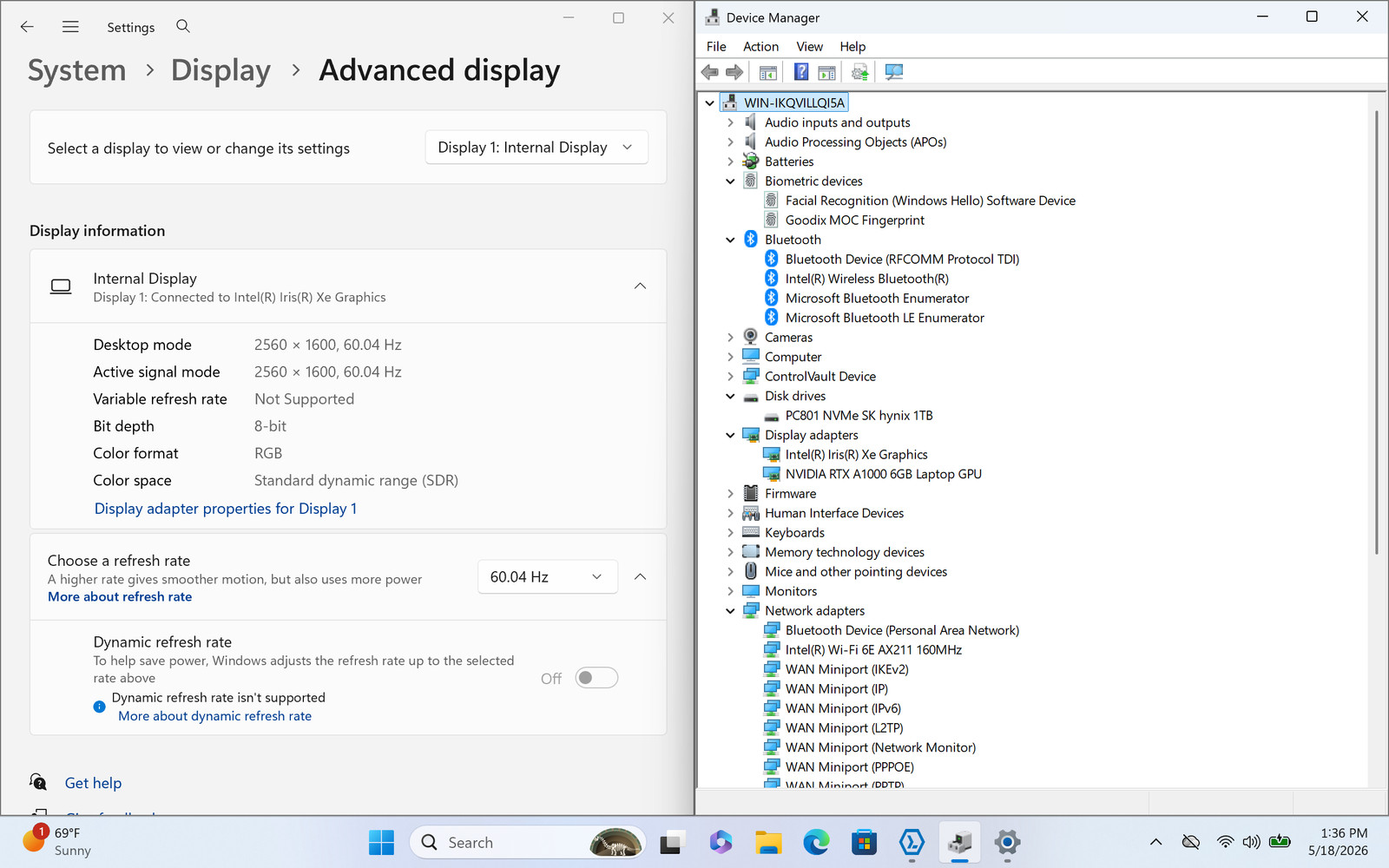Open Display adapter properties for Display 1
This screenshot has width=1389, height=868.
[226, 509]
